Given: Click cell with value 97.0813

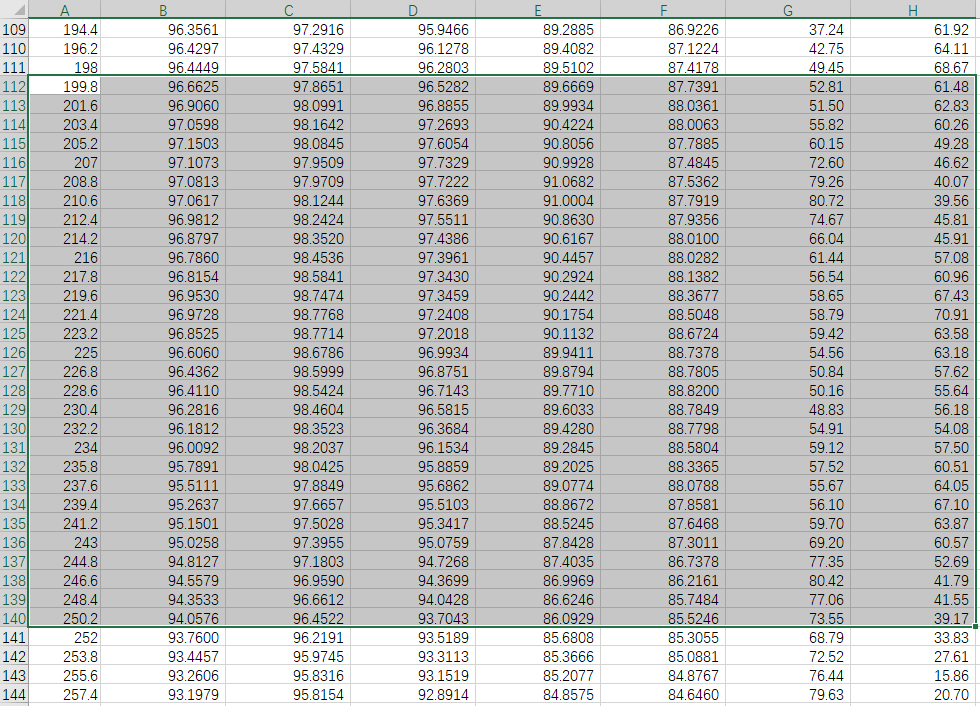Looking at the screenshot, I should [162, 181].
